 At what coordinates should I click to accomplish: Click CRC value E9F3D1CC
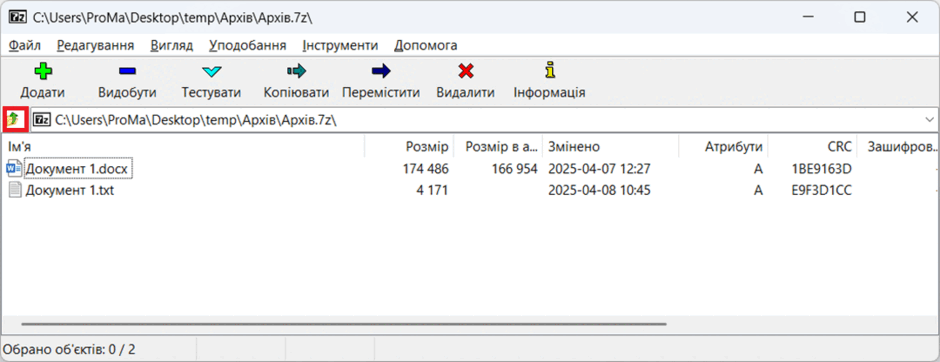(x=821, y=191)
